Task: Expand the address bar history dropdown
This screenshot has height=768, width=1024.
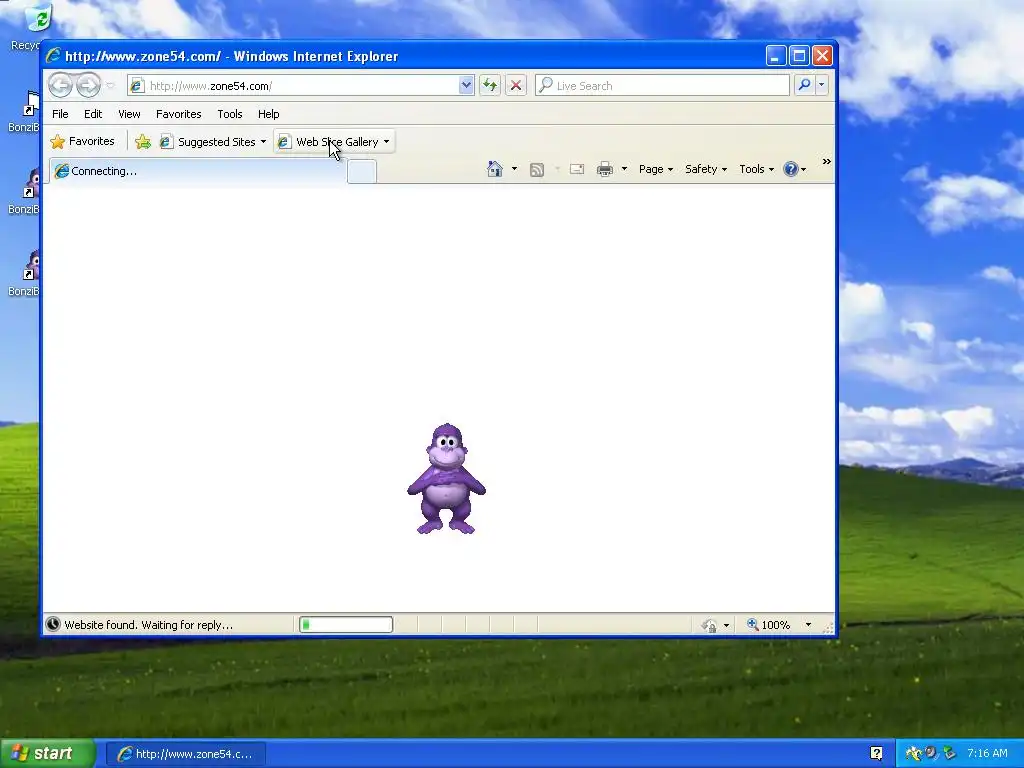Action: pyautogui.click(x=466, y=86)
